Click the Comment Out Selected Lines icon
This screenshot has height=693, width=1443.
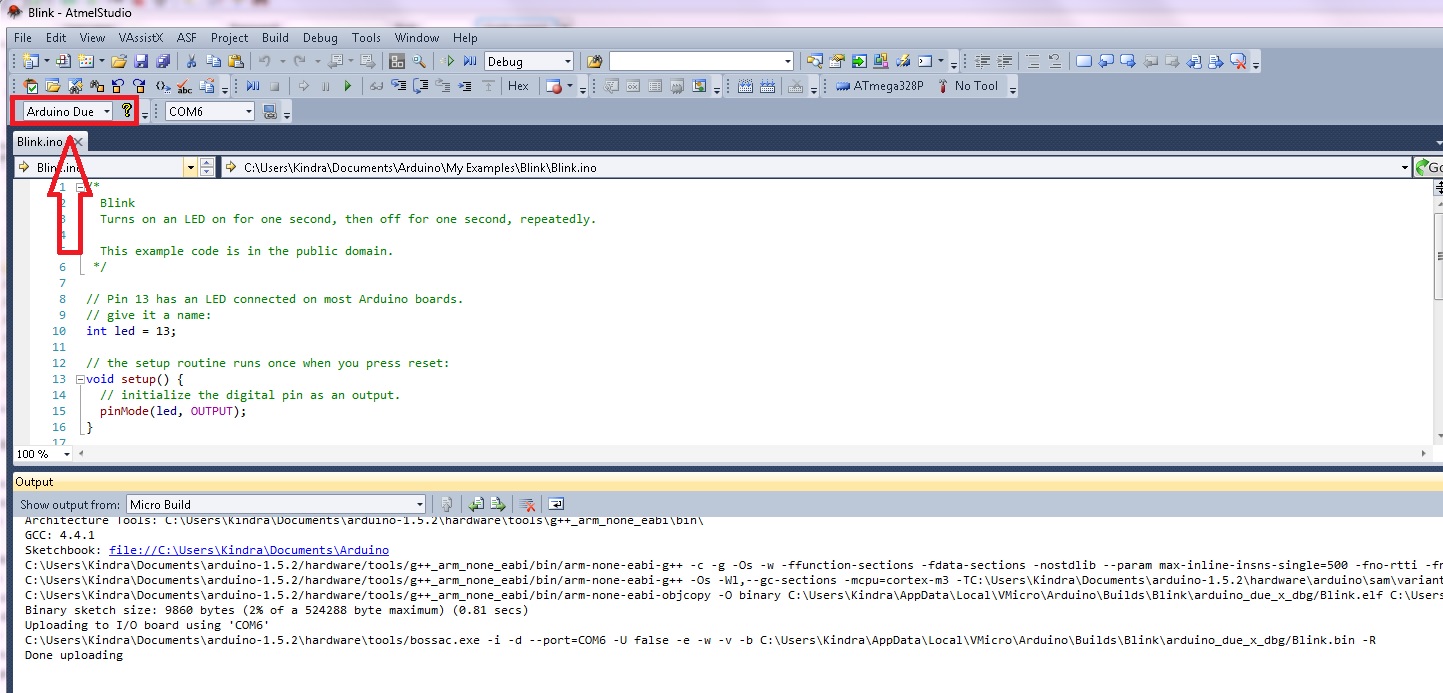click(1034, 60)
